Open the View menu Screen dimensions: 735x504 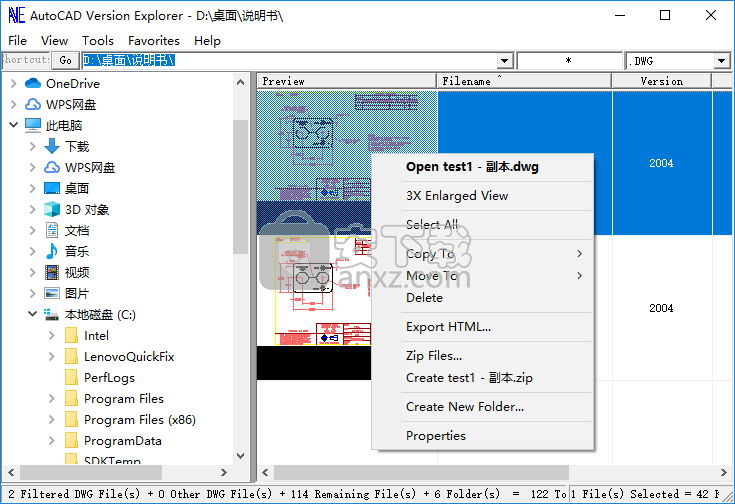(54, 41)
